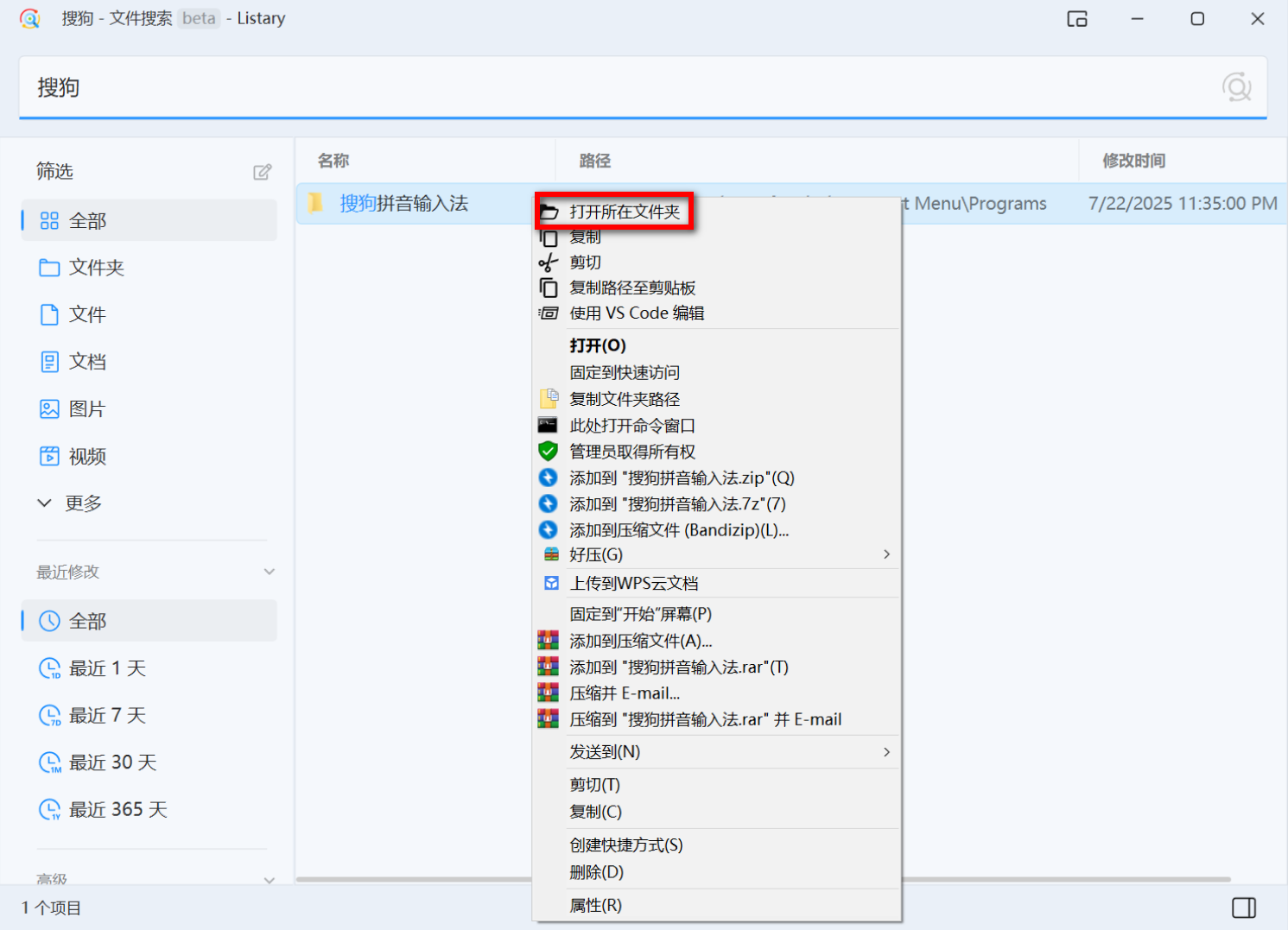Expand the 更多 filters chevron
The height and width of the screenshot is (930, 1288).
[x=45, y=503]
